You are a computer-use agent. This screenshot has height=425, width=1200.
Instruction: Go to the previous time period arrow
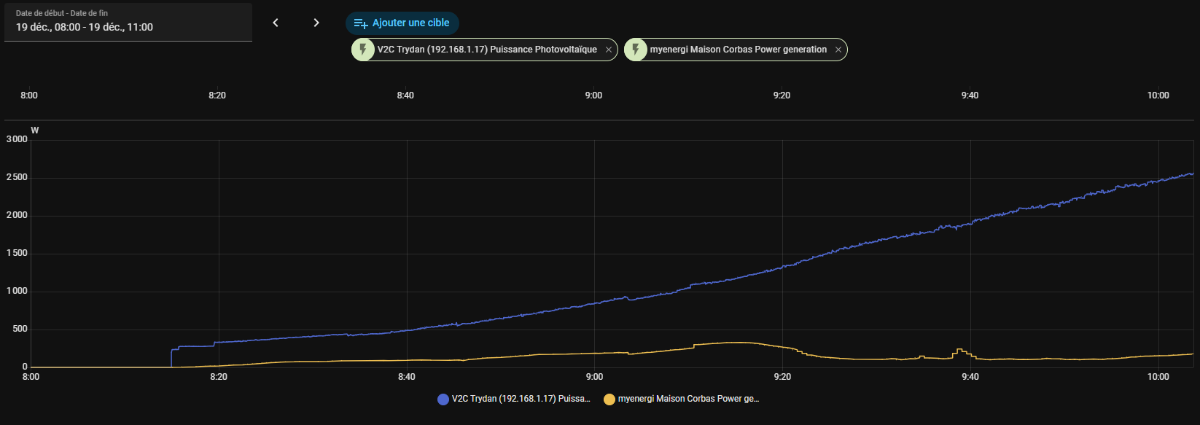(276, 22)
